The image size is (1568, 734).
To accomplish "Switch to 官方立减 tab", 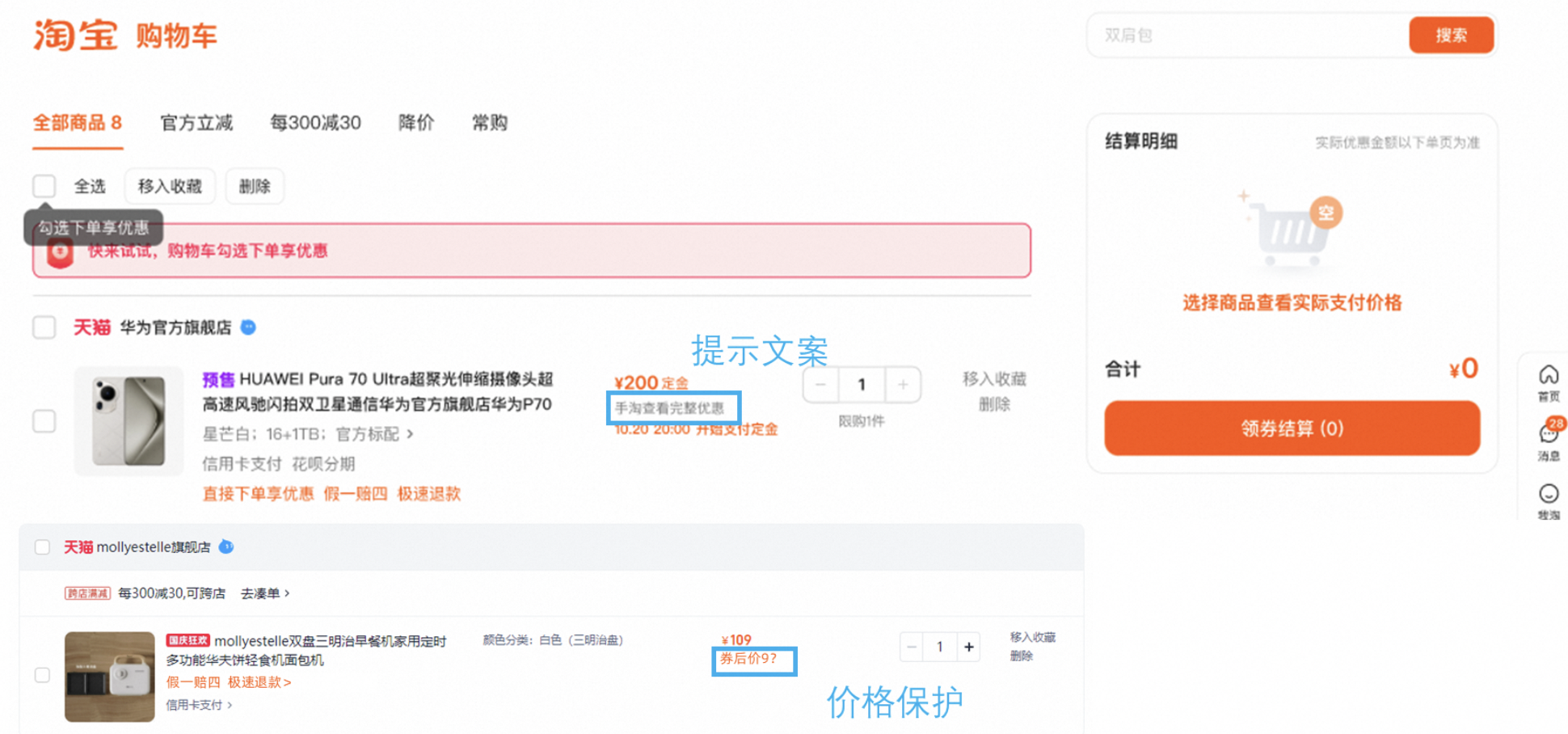I will coord(196,123).
